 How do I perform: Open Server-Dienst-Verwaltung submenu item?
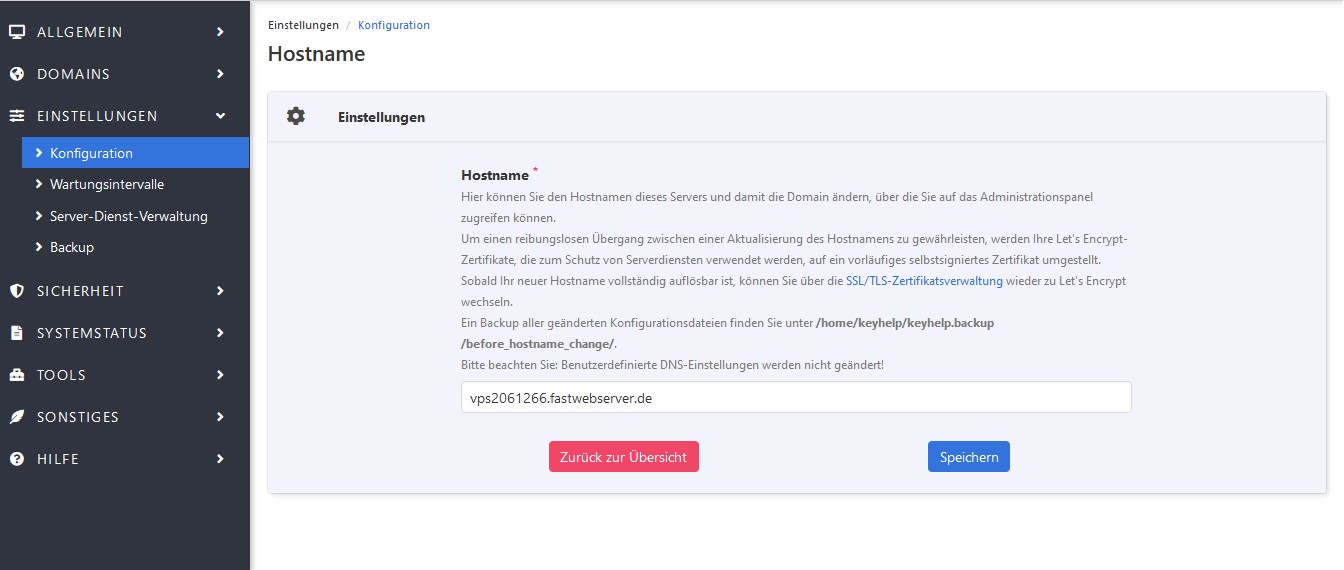click(x=128, y=216)
